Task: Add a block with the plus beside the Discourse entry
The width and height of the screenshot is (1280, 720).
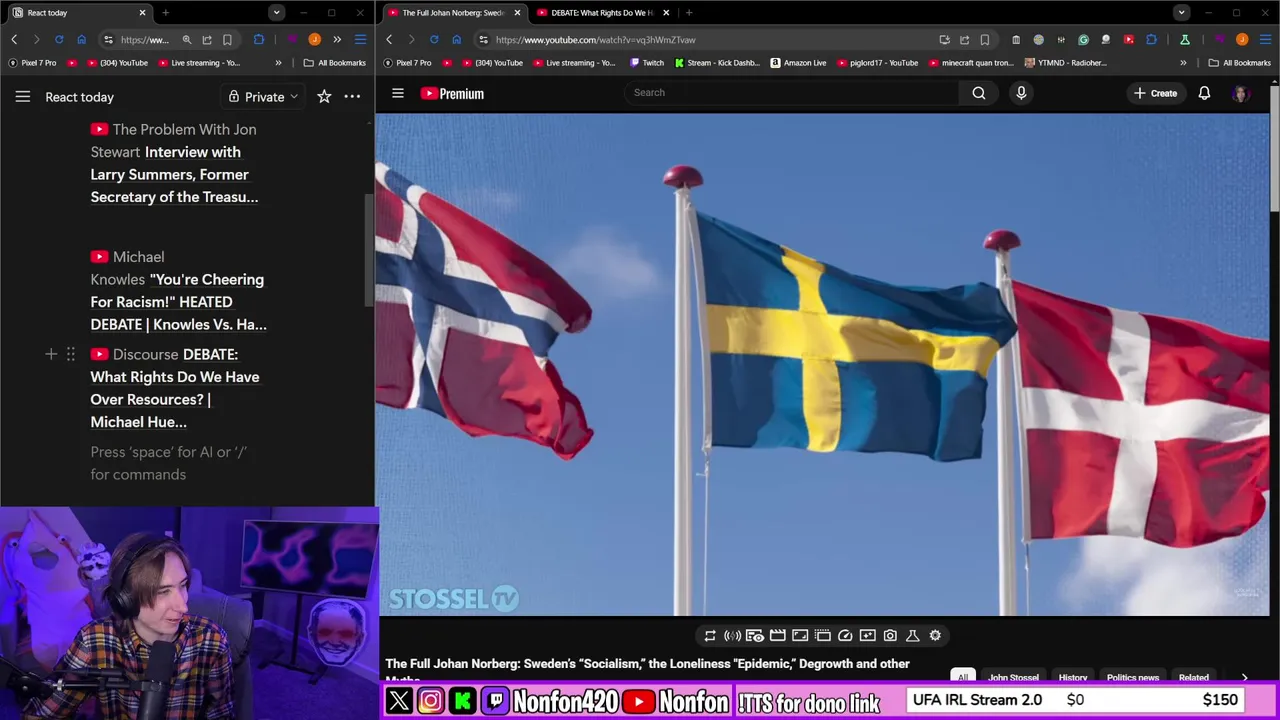Action: [51, 354]
